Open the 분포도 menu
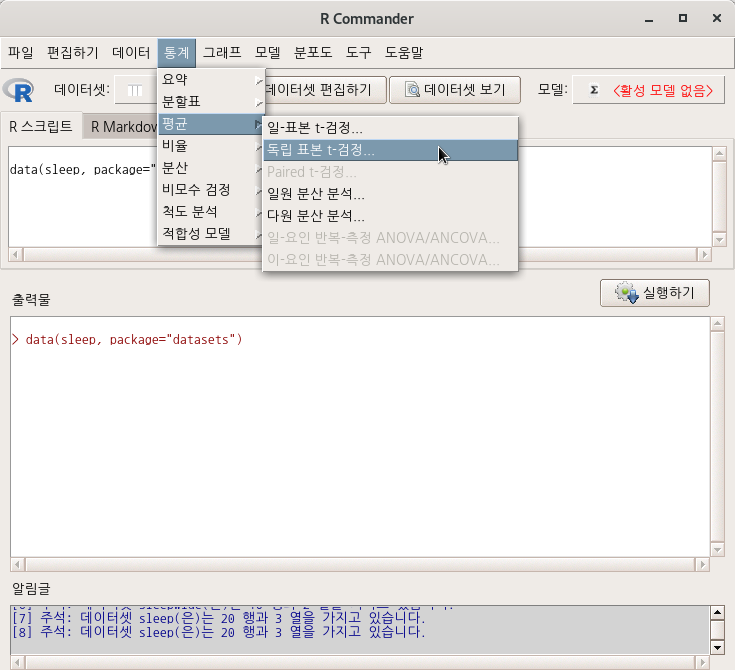 pos(313,52)
